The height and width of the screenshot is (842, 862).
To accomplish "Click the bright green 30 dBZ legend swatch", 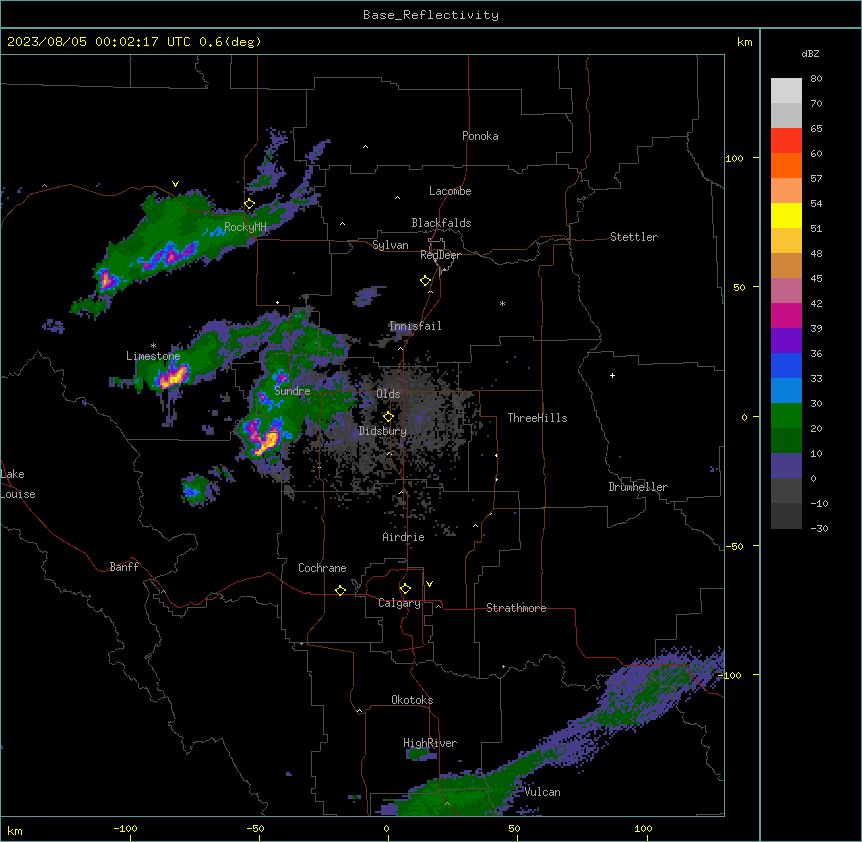I will (786, 415).
